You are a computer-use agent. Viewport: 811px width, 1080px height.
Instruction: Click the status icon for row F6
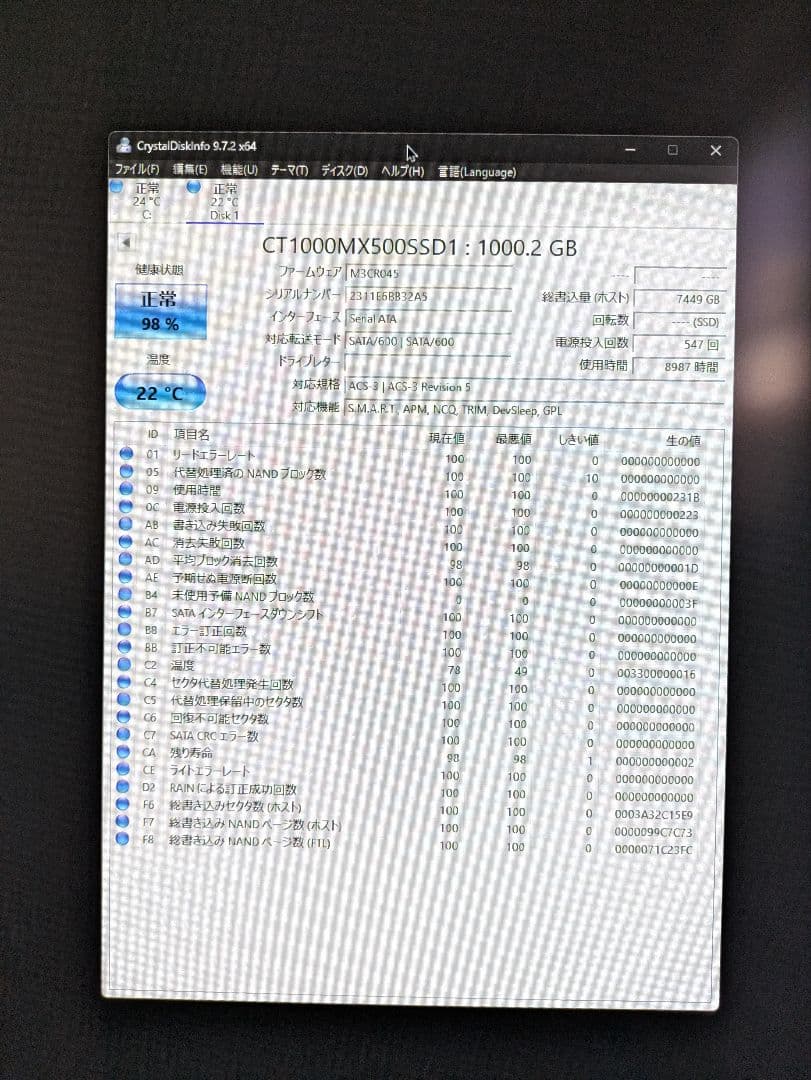123,804
